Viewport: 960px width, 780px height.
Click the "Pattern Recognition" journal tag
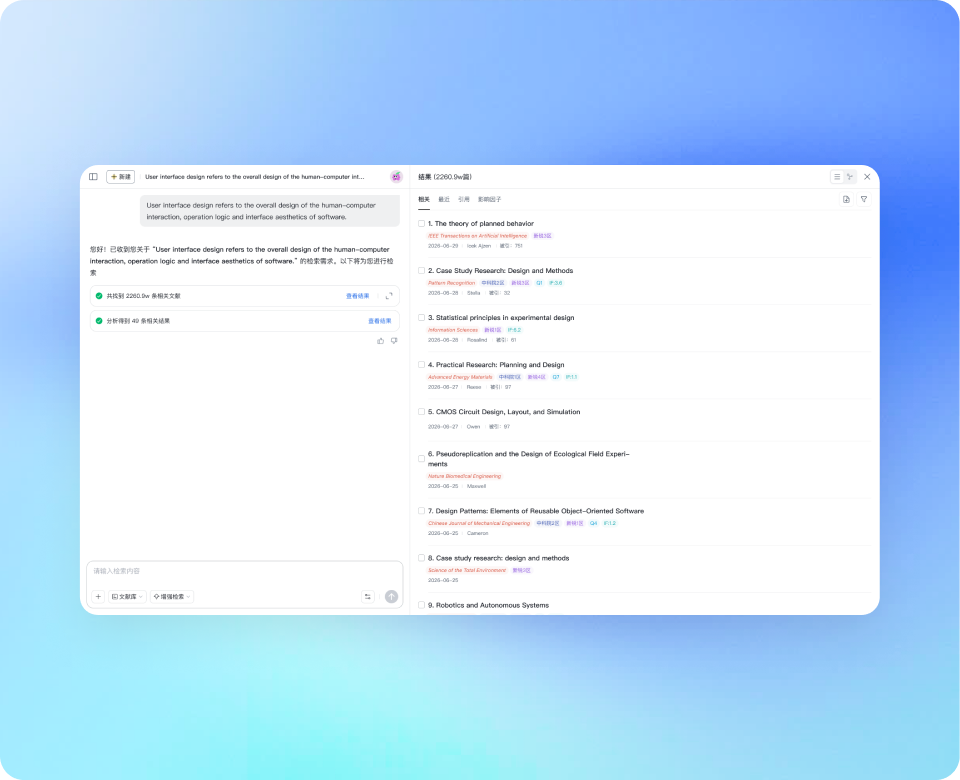452,283
